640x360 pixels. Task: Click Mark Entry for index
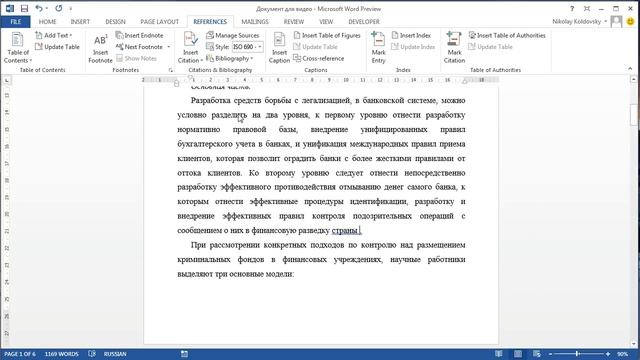point(378,48)
